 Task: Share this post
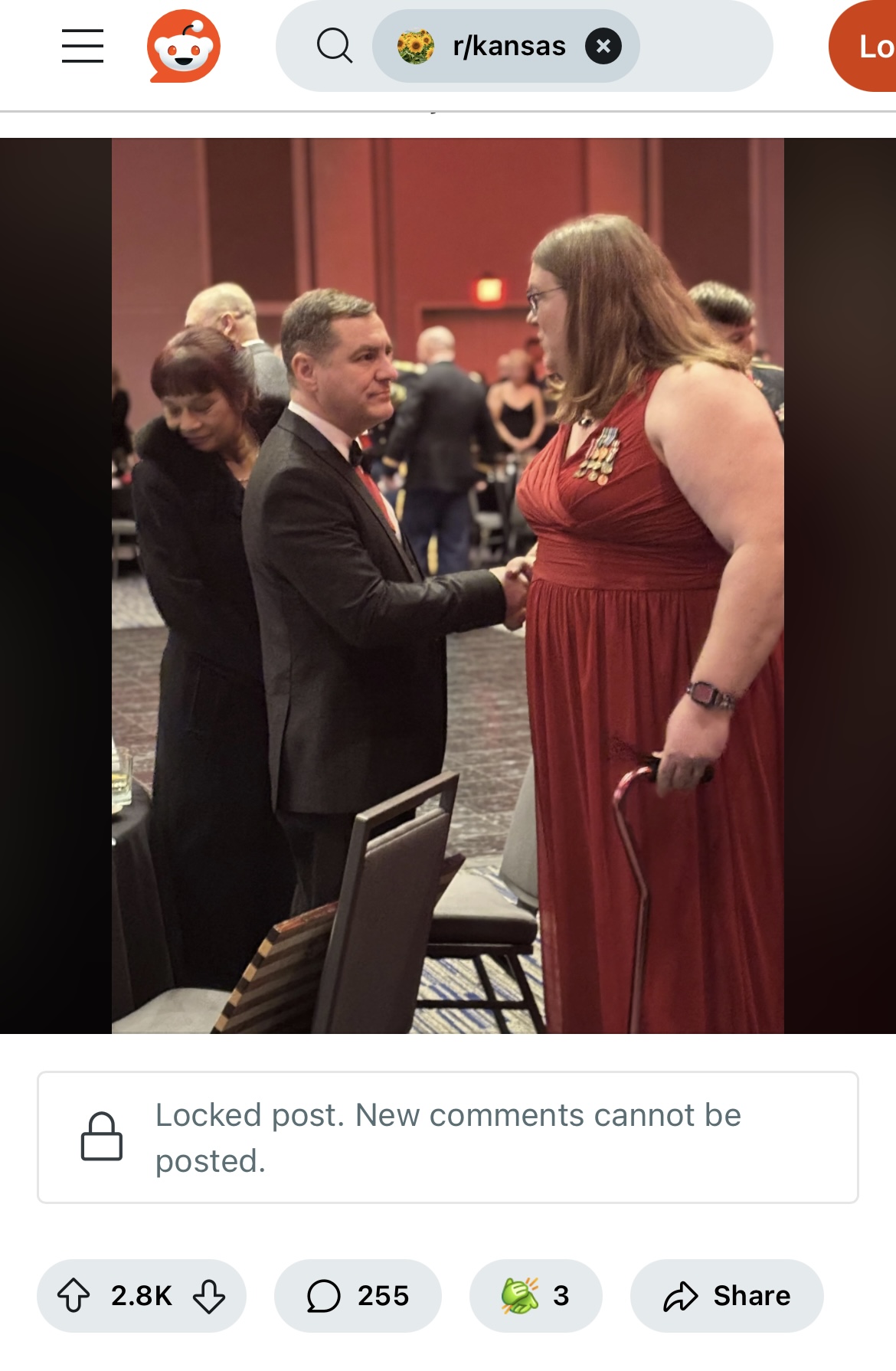727,1296
